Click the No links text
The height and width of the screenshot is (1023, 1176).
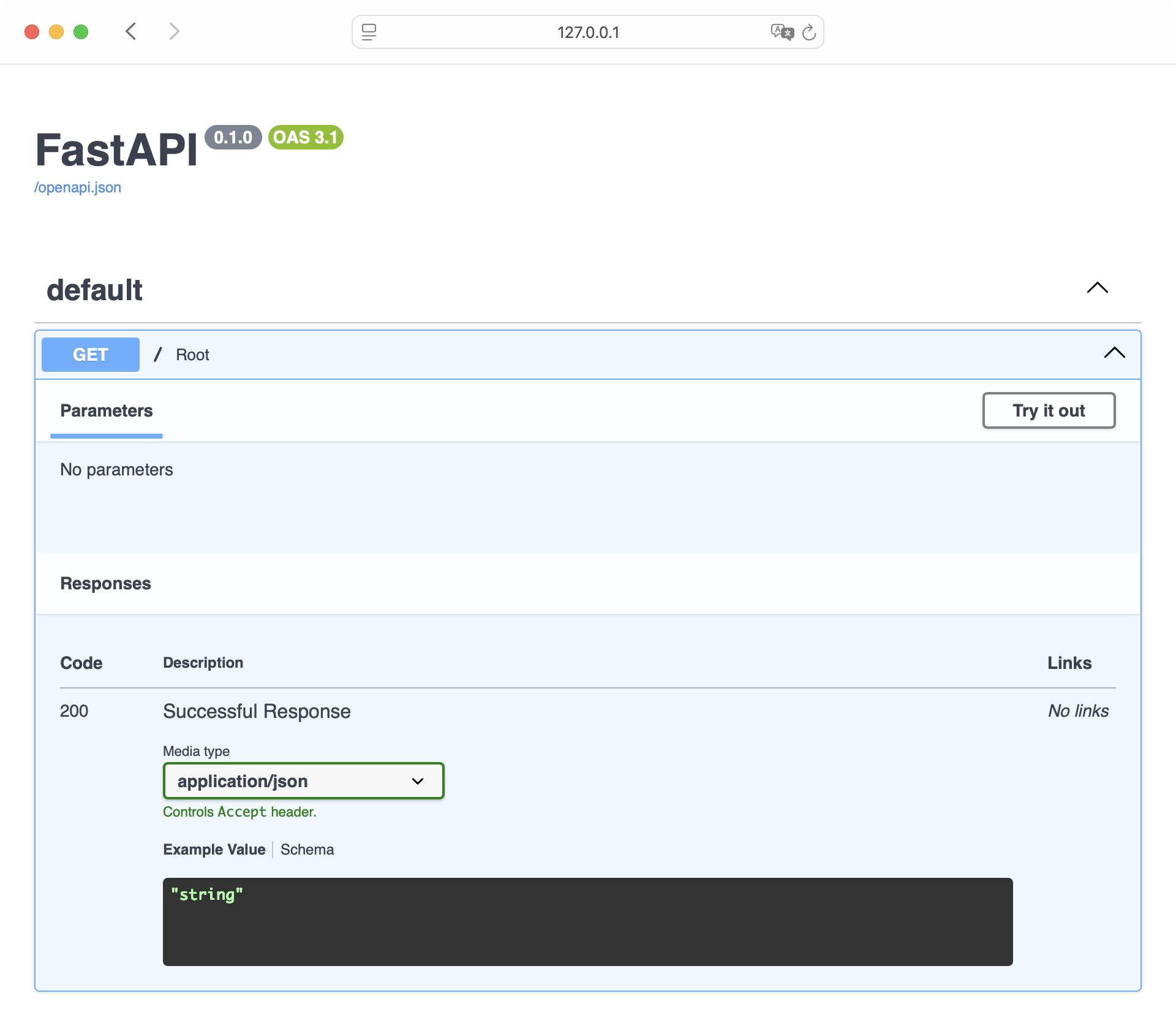point(1078,711)
